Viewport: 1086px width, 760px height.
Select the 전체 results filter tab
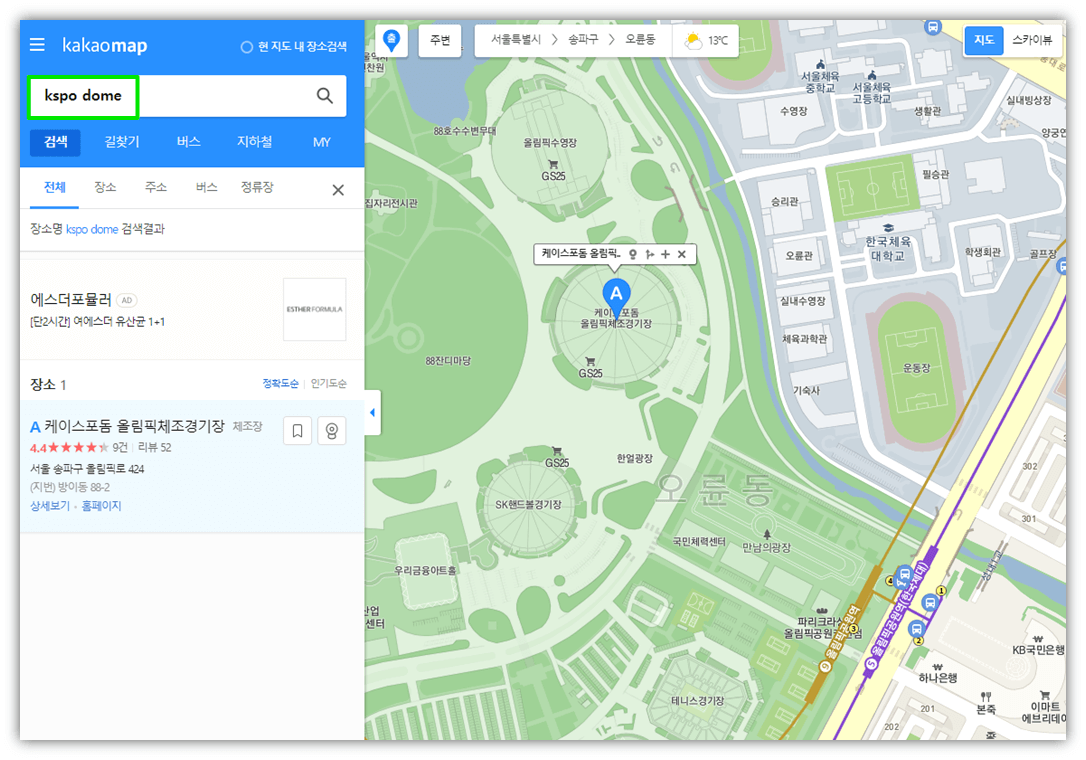tap(55, 187)
